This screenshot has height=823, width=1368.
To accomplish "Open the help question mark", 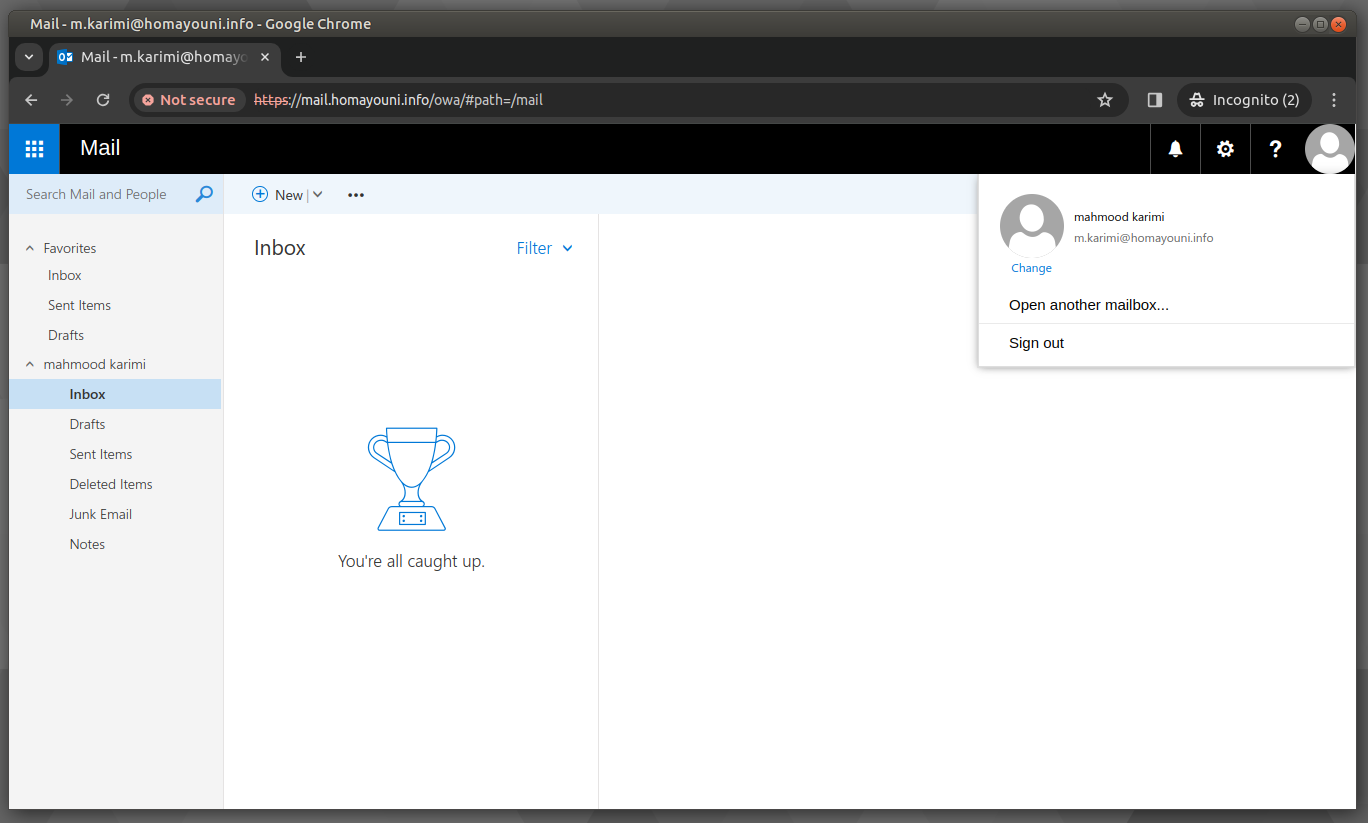I will tap(1275, 149).
